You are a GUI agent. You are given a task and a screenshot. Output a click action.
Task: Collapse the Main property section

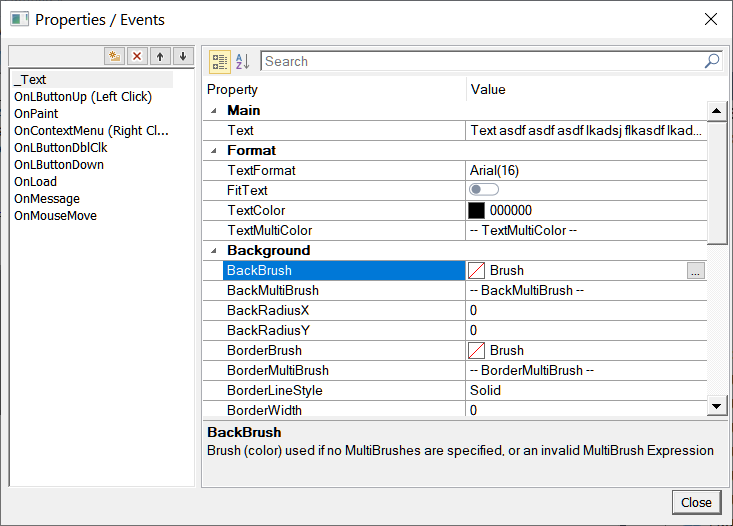[x=211, y=111]
